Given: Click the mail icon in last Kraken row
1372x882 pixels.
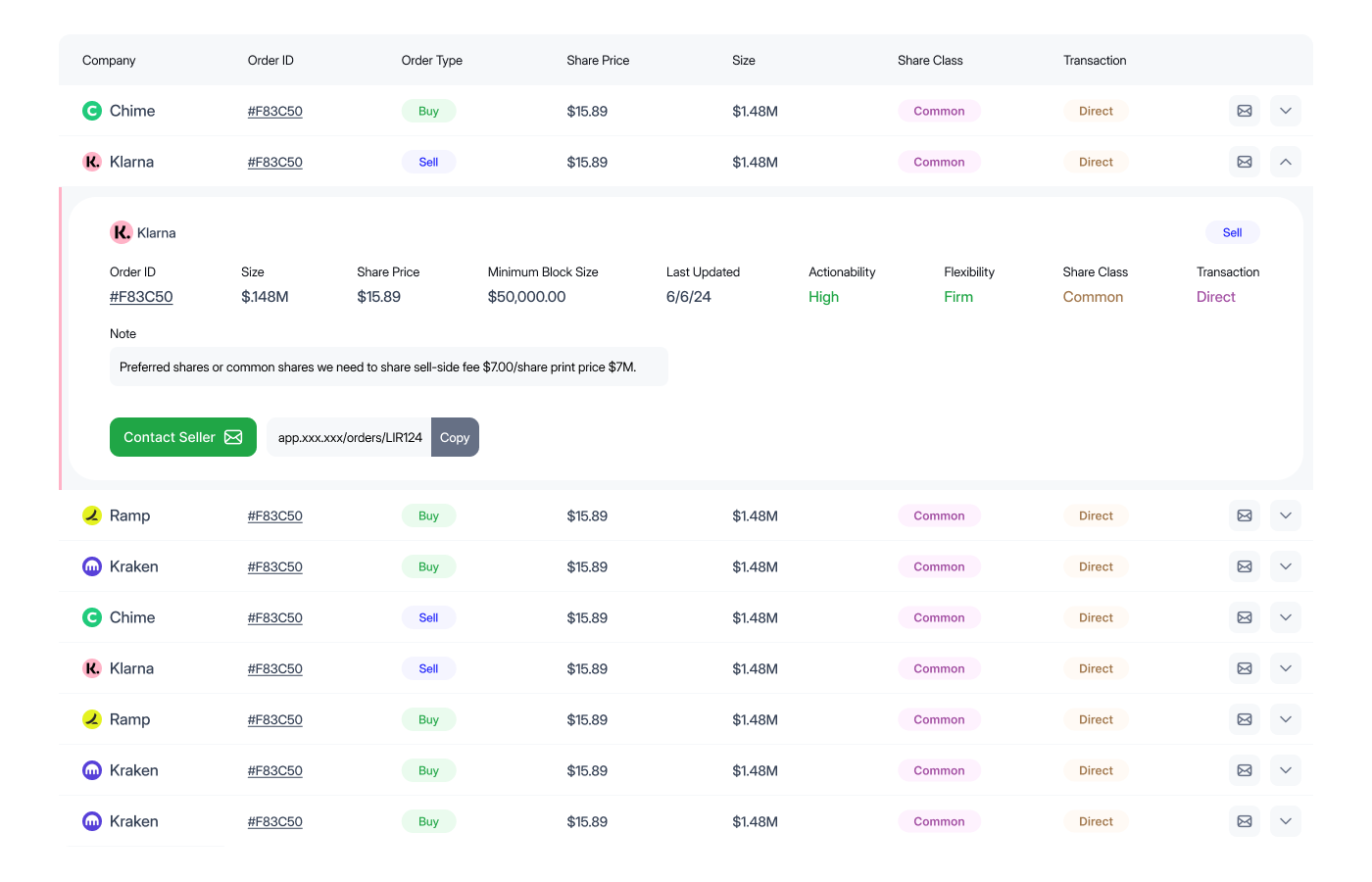Looking at the screenshot, I should 1245,821.
